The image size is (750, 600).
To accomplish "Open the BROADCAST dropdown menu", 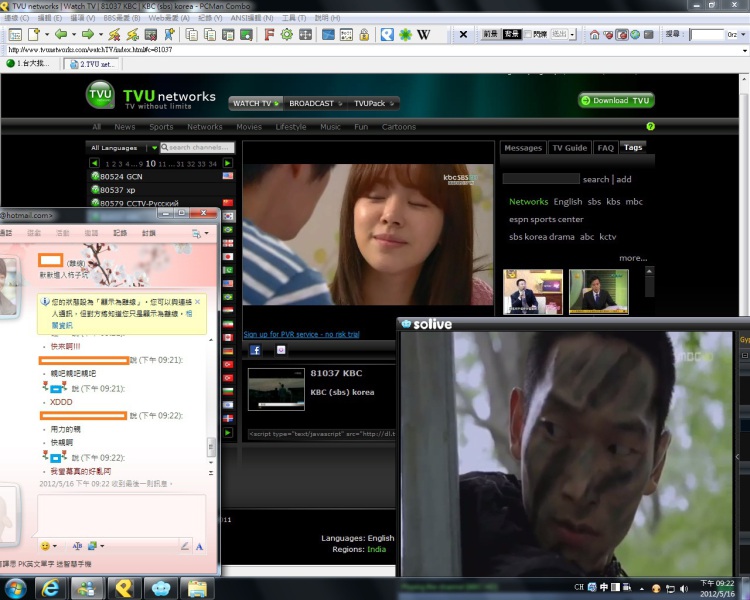I will (x=316, y=103).
